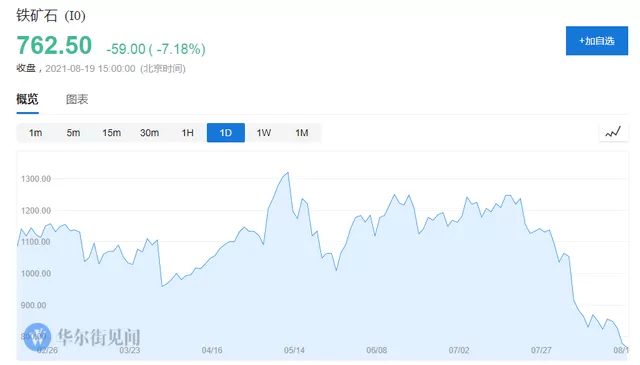Click the 07/27 date on axis
The image size is (640, 365).
pos(541,350)
